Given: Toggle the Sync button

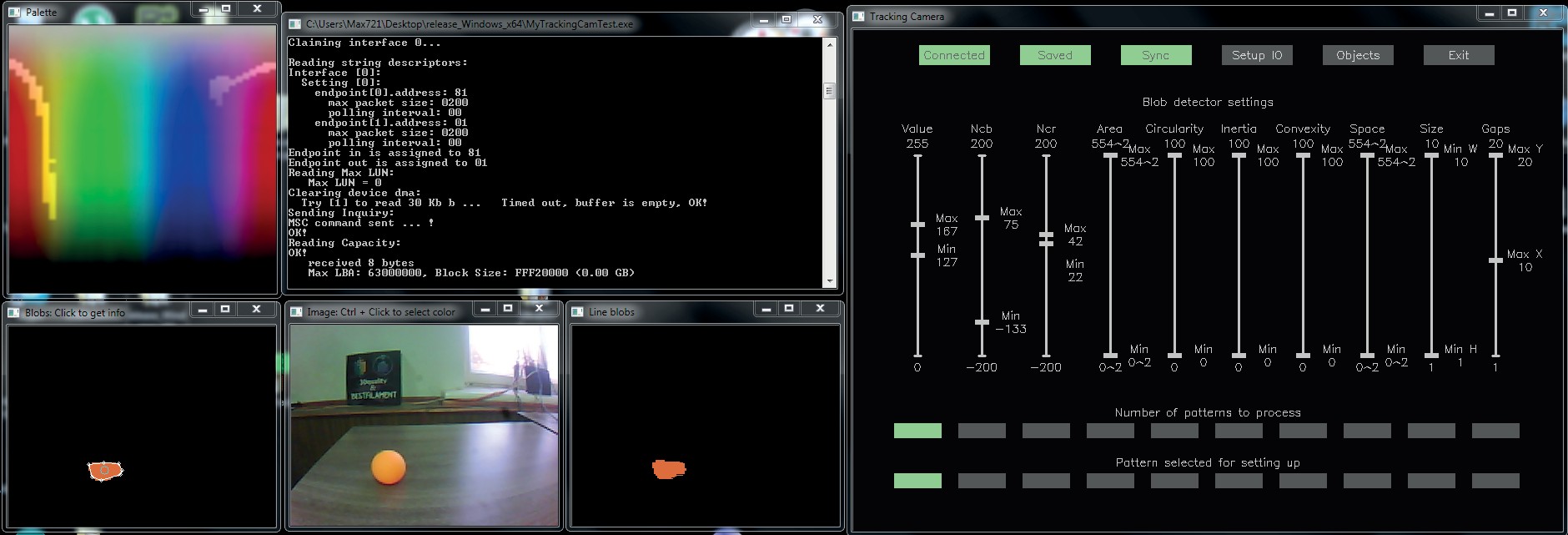Looking at the screenshot, I should click(1155, 55).
